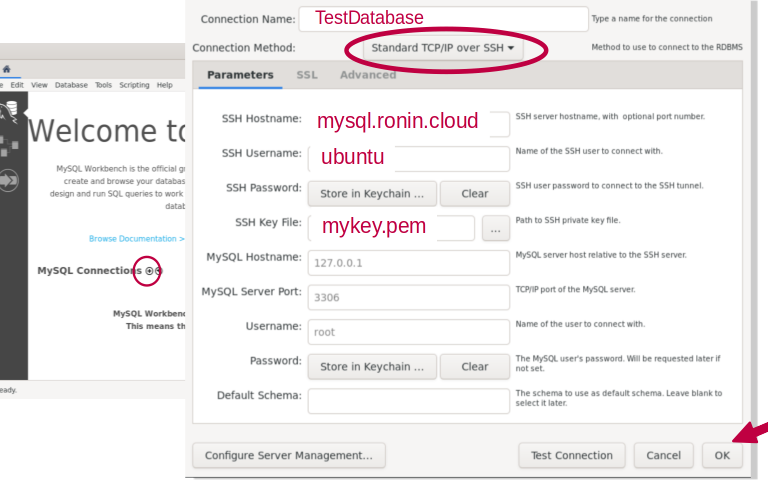The image size is (768, 480).
Task: Clear the MySQL user password
Action: (475, 366)
